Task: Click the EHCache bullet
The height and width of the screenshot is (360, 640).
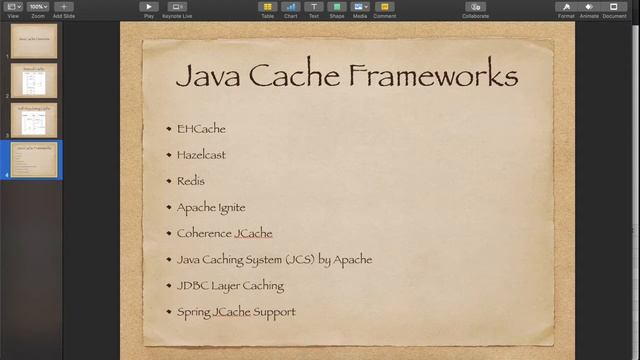Action: click(201, 129)
